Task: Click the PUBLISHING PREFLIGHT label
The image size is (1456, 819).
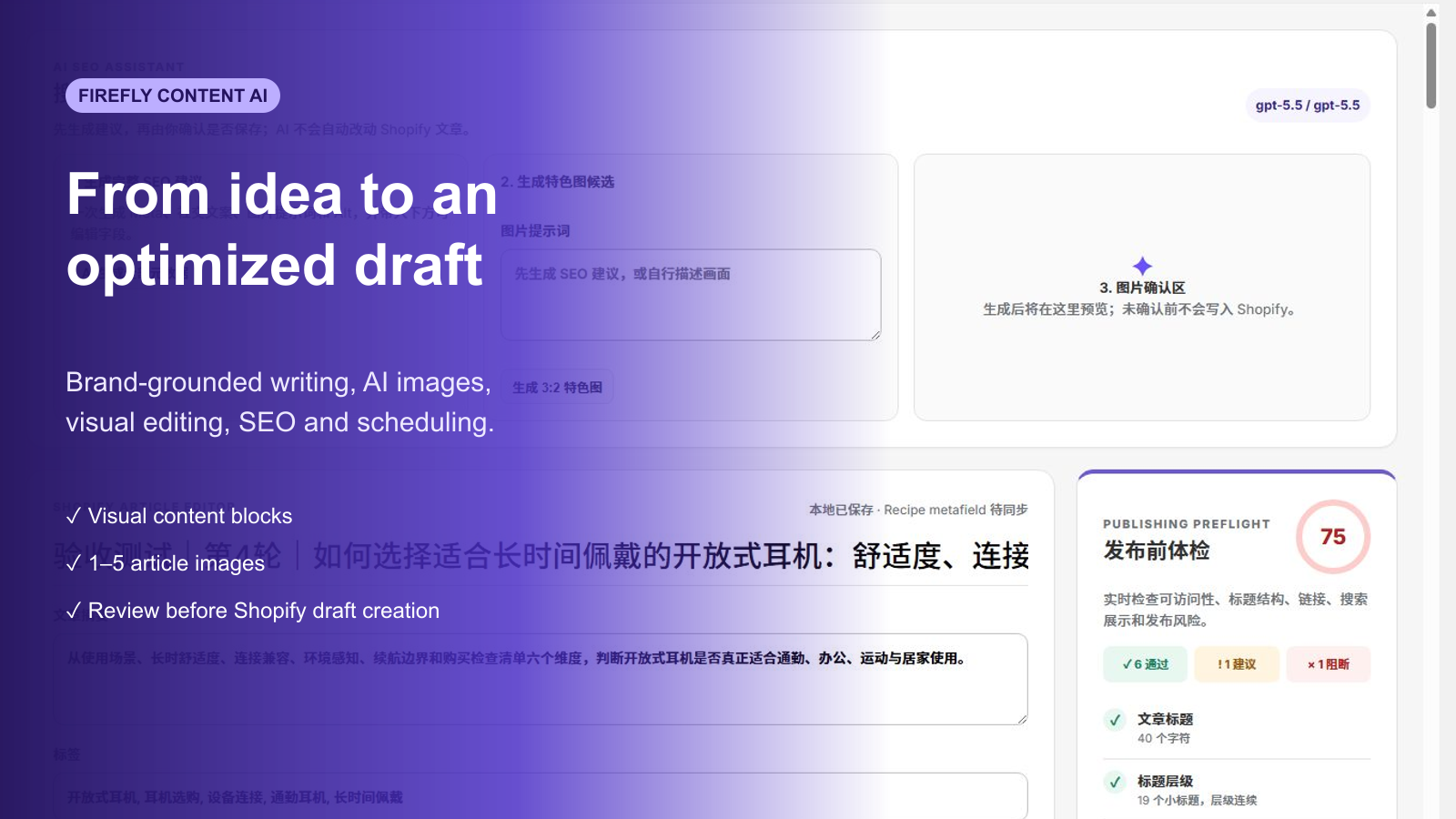Action: pyautogui.click(x=1187, y=524)
